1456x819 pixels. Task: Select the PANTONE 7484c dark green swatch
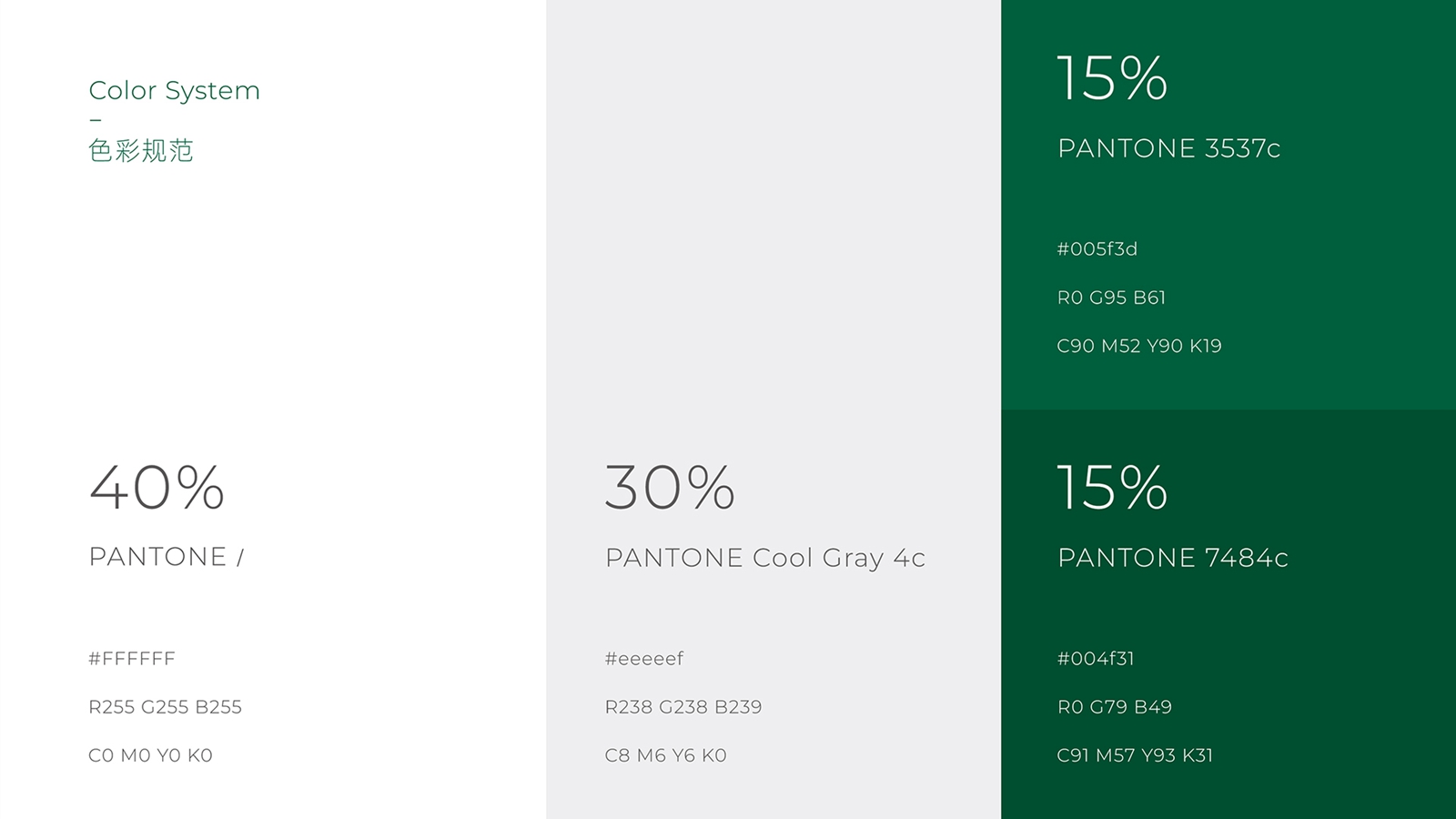click(1228, 614)
